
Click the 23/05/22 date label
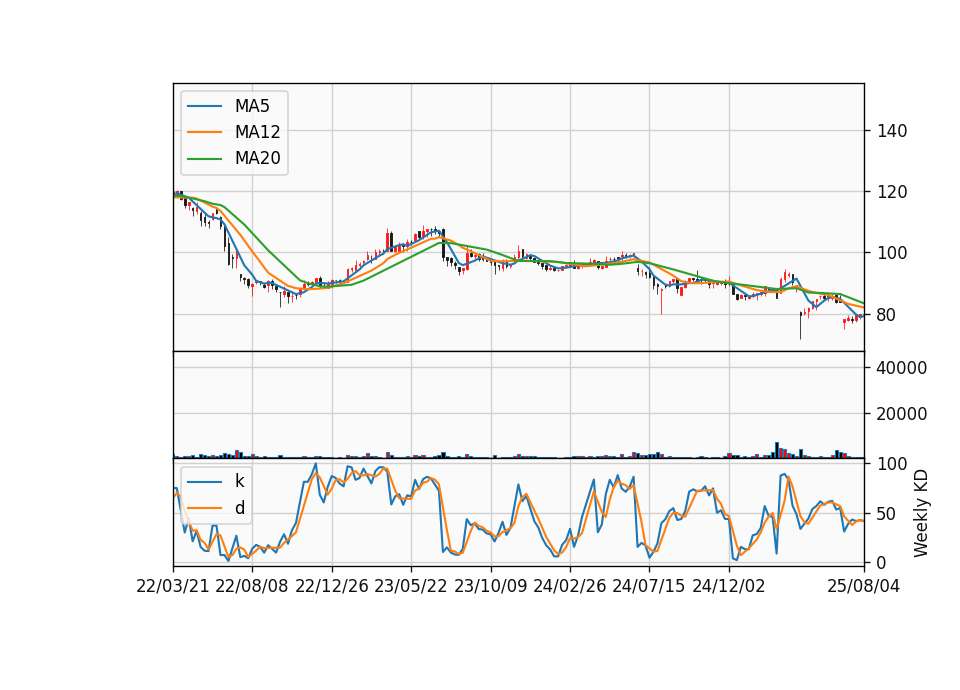click(411, 586)
